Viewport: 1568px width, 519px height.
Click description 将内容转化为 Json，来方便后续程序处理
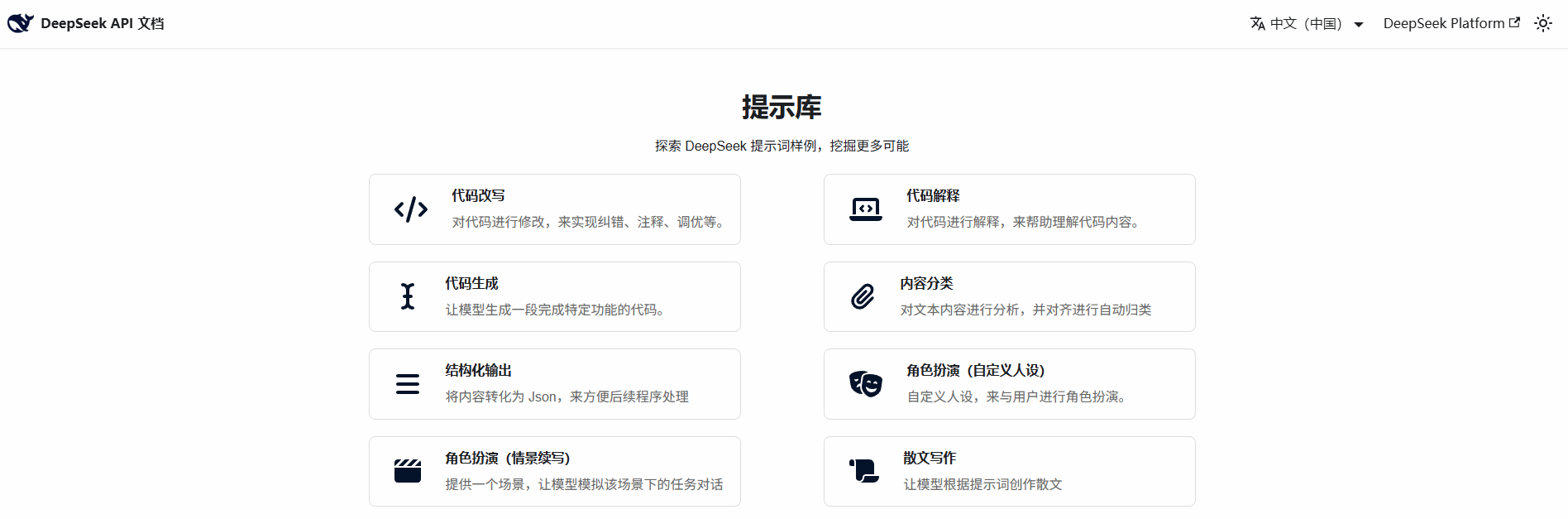click(566, 396)
